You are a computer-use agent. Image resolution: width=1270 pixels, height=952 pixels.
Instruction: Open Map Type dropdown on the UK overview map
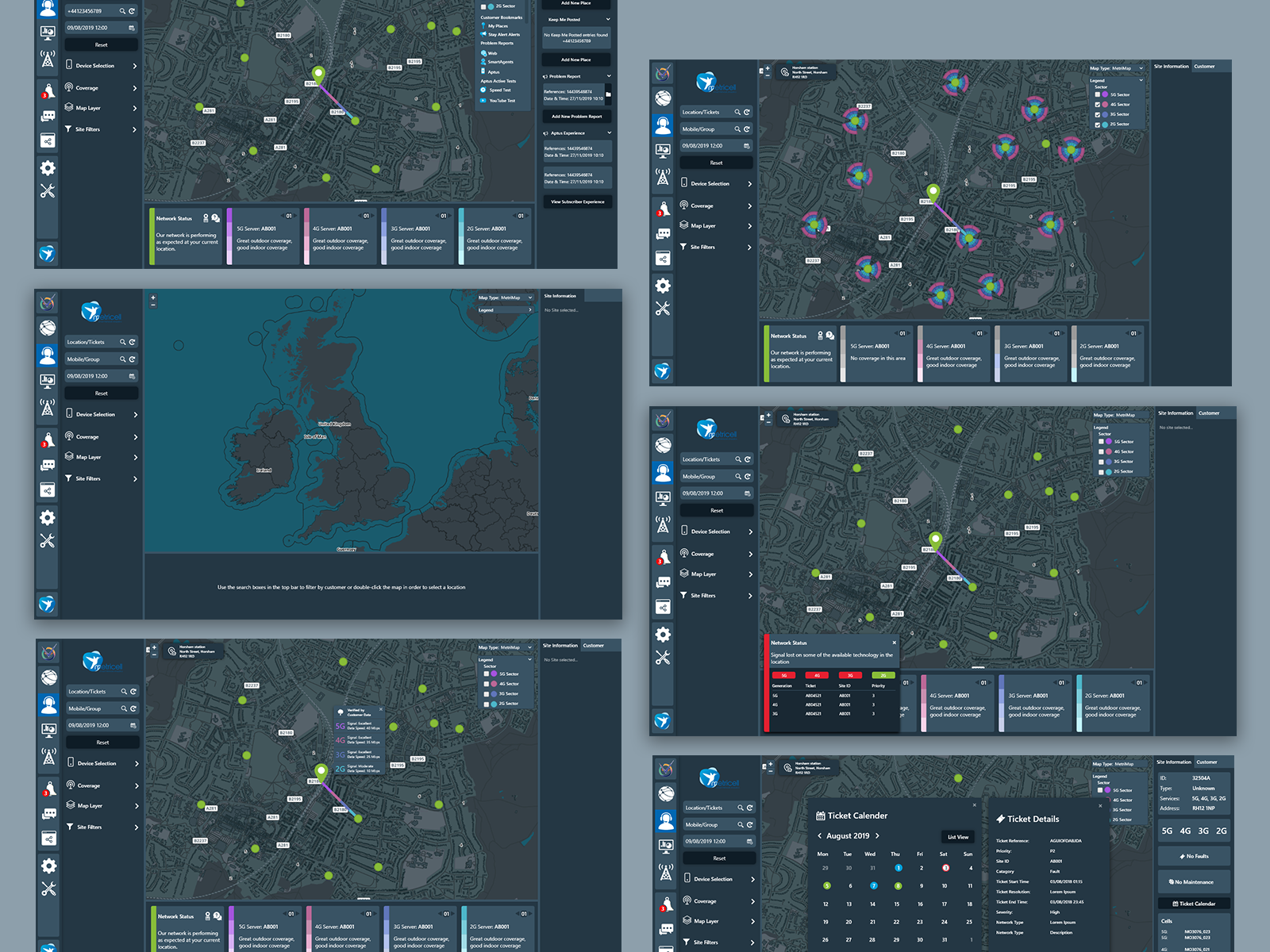[505, 297]
